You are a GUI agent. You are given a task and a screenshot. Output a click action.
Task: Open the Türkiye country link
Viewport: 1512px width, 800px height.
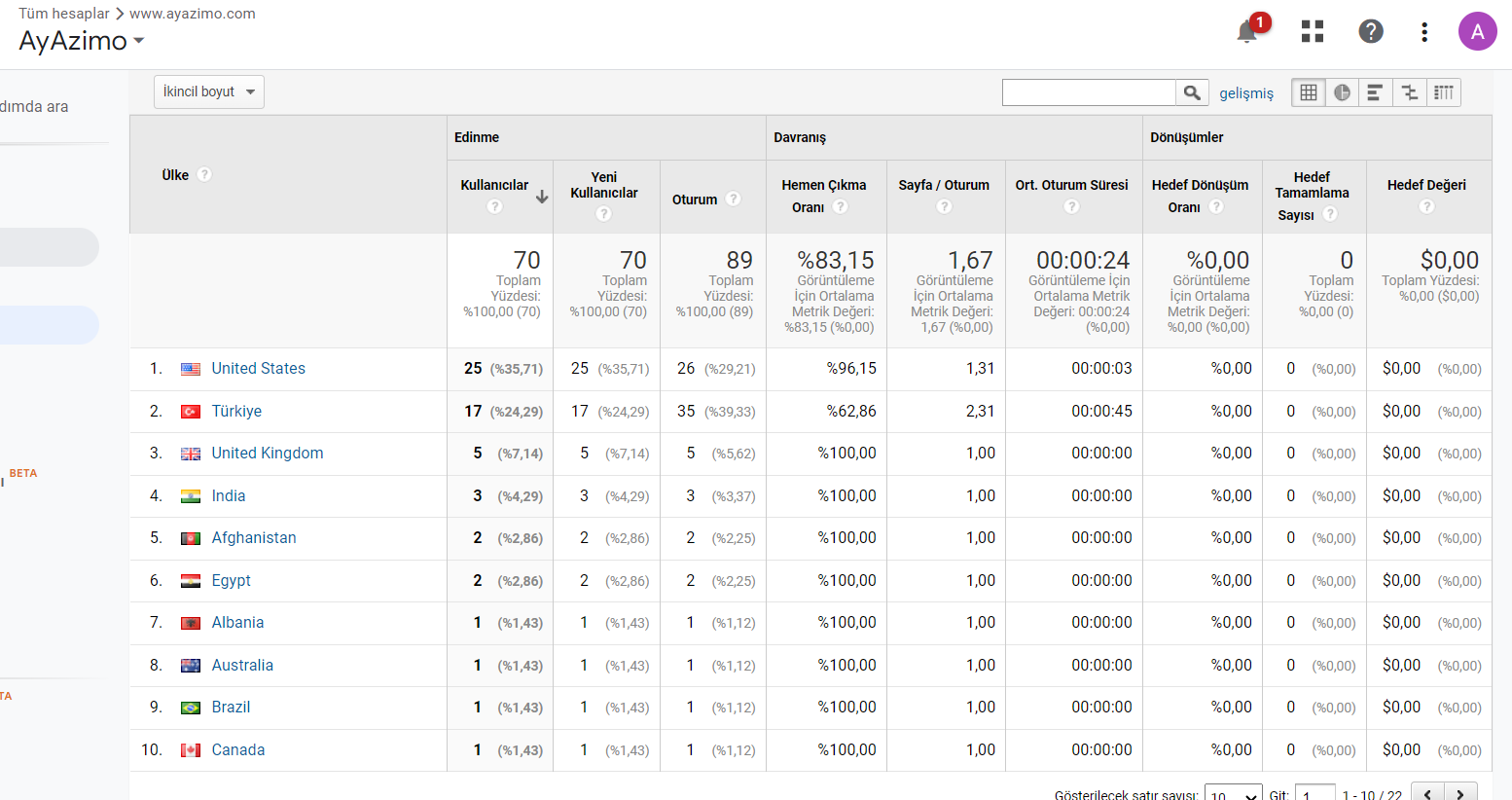point(236,411)
